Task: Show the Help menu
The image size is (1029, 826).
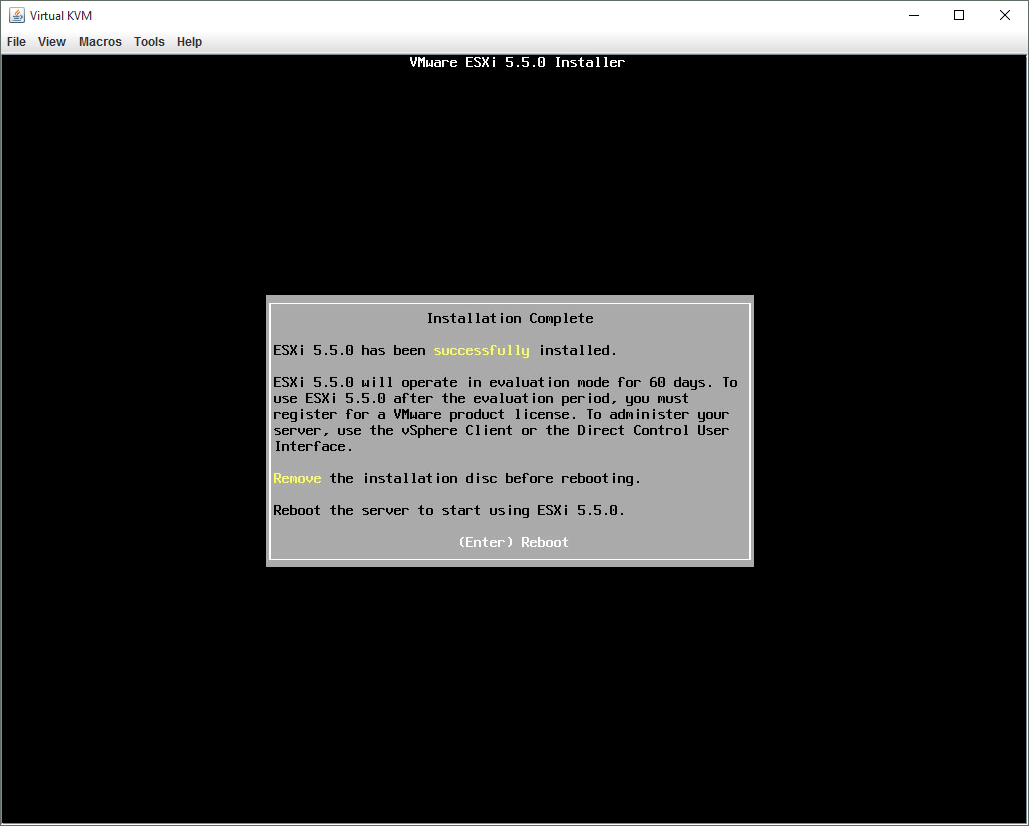Action: coord(189,42)
